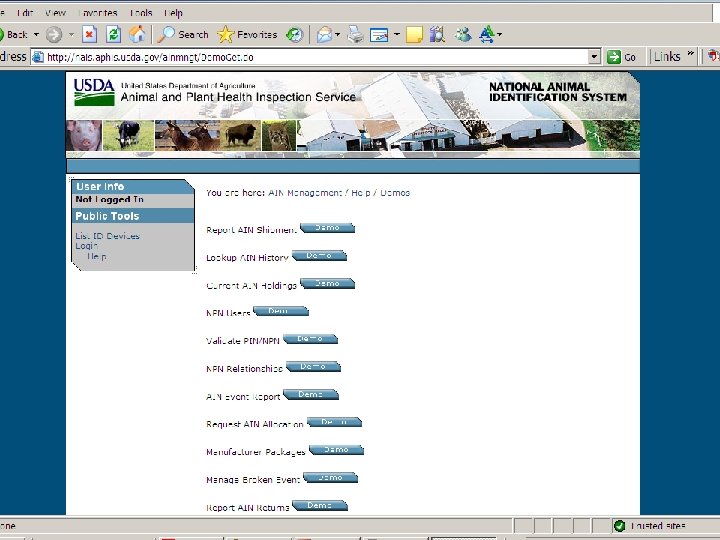
Task: Click the Mail envelope icon
Action: (324, 34)
